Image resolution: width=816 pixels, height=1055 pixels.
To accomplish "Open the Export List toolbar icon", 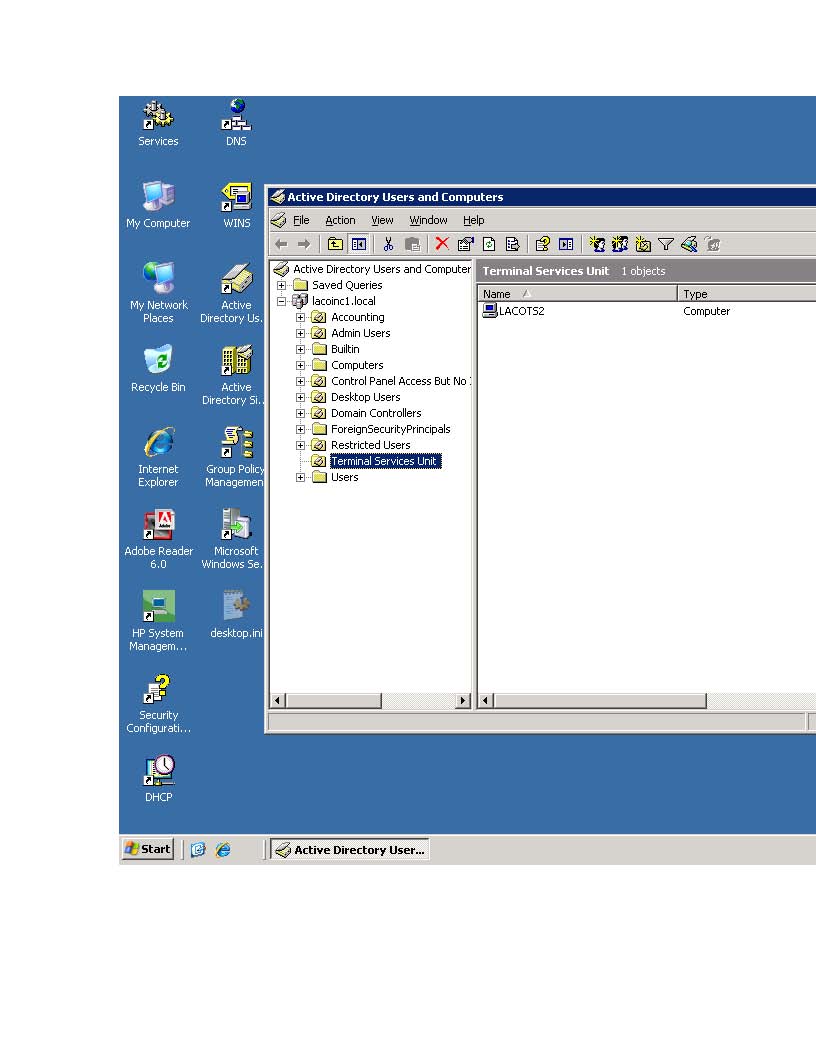I will [512, 243].
